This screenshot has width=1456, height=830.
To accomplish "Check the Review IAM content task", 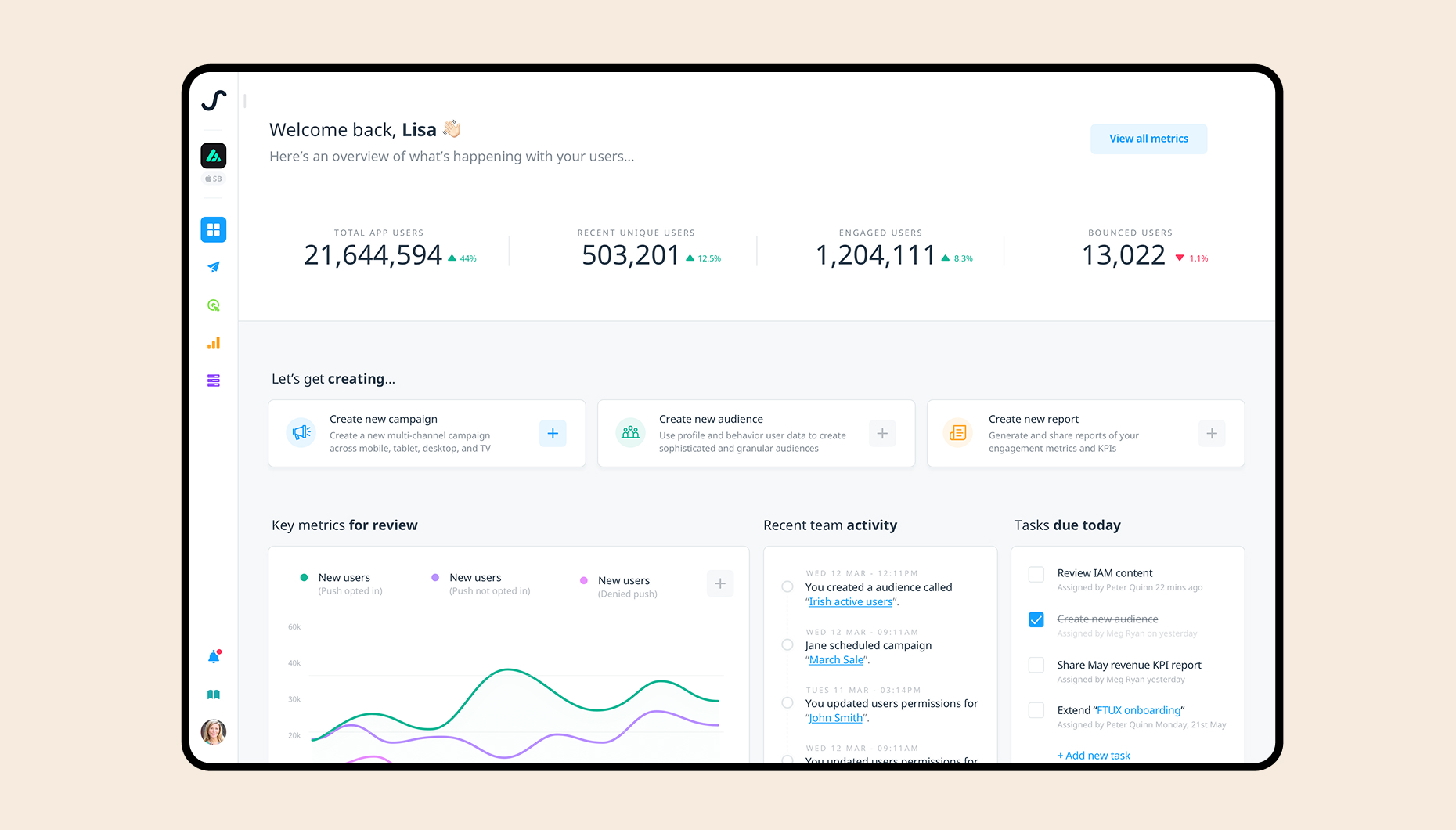I will pyautogui.click(x=1036, y=574).
